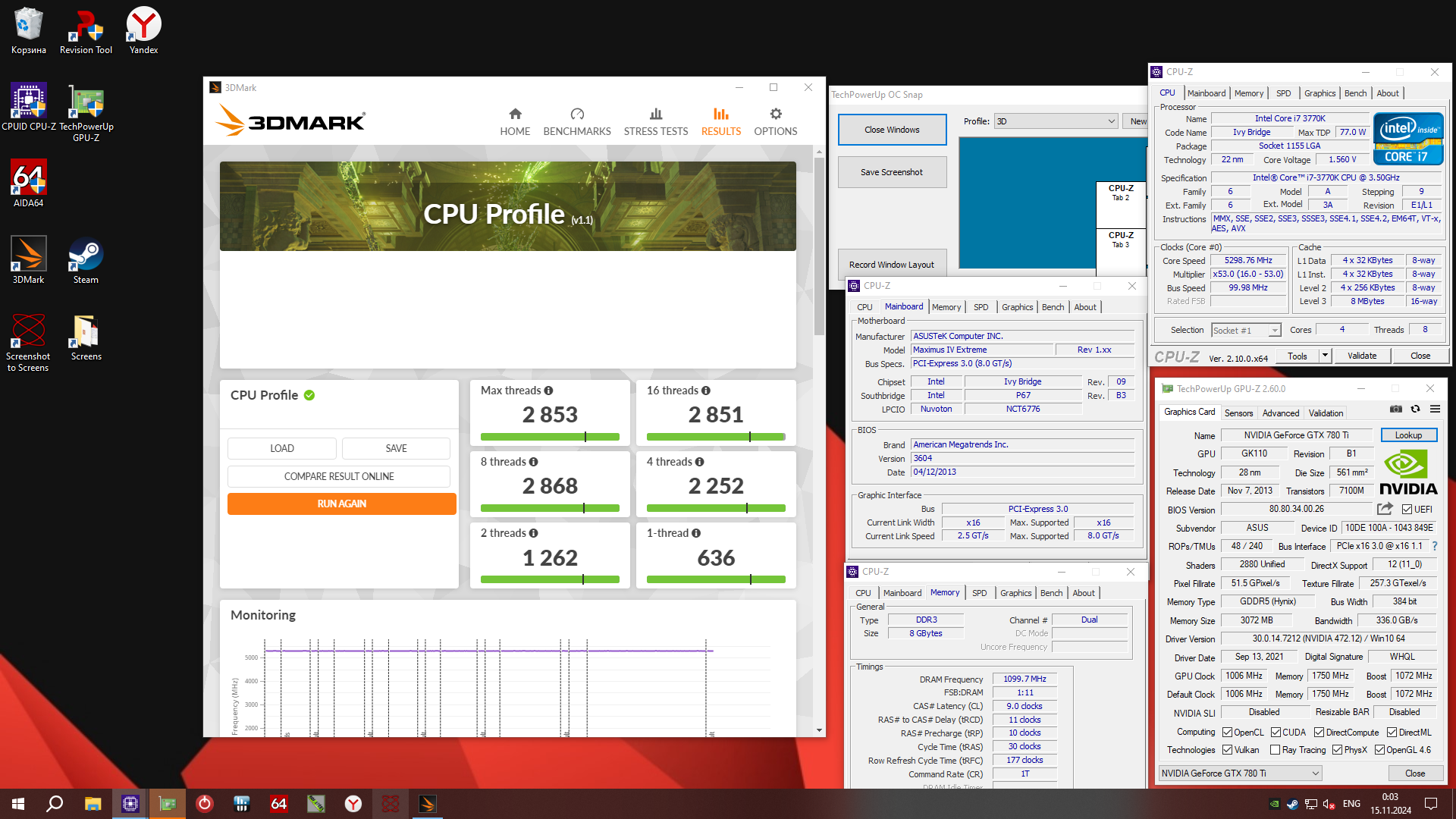The height and width of the screenshot is (819, 1456).
Task: Click the 3DMark scrollbar down arrow
Action: click(819, 730)
